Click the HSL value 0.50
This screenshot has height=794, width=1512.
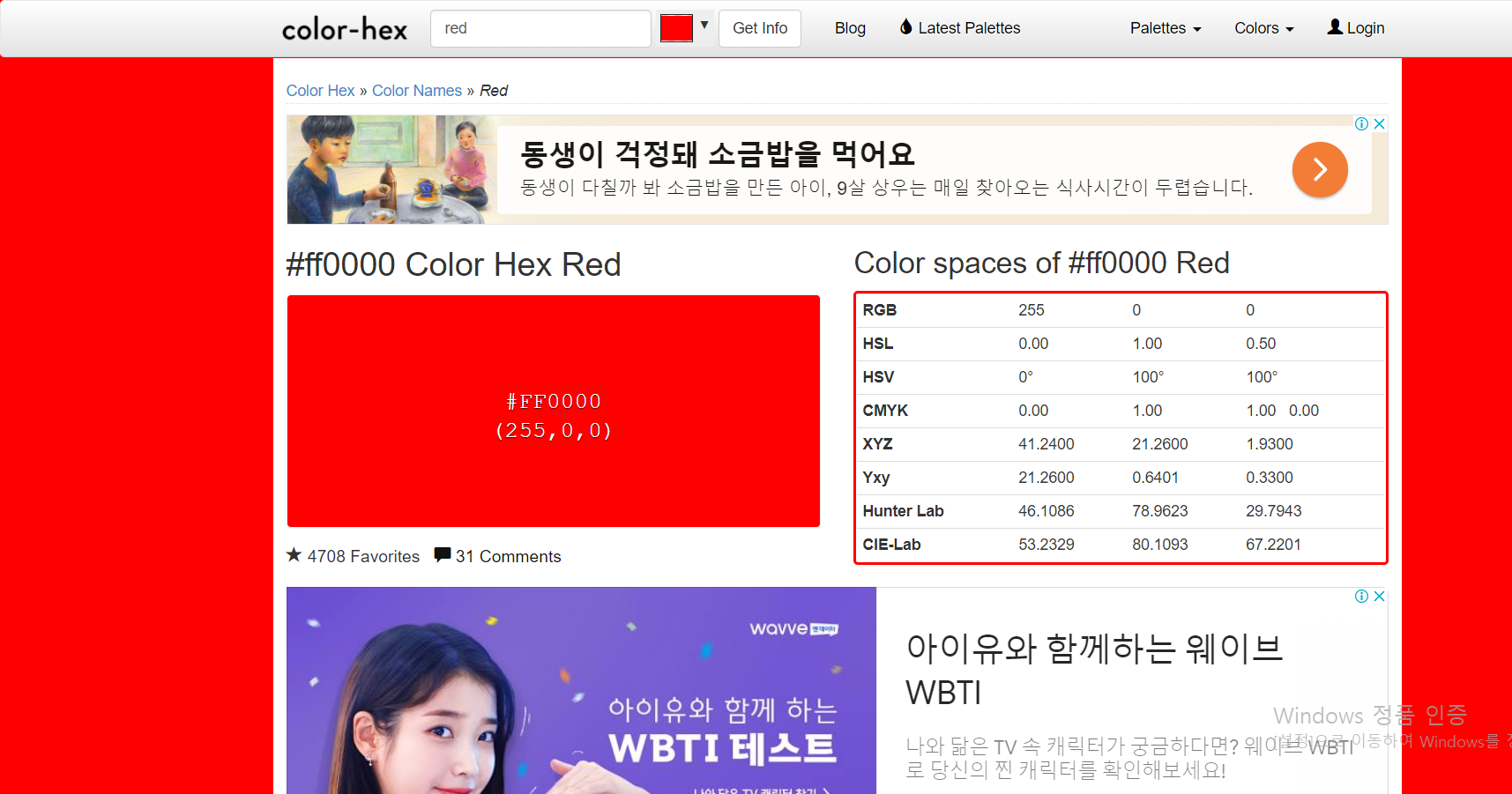point(1261,344)
